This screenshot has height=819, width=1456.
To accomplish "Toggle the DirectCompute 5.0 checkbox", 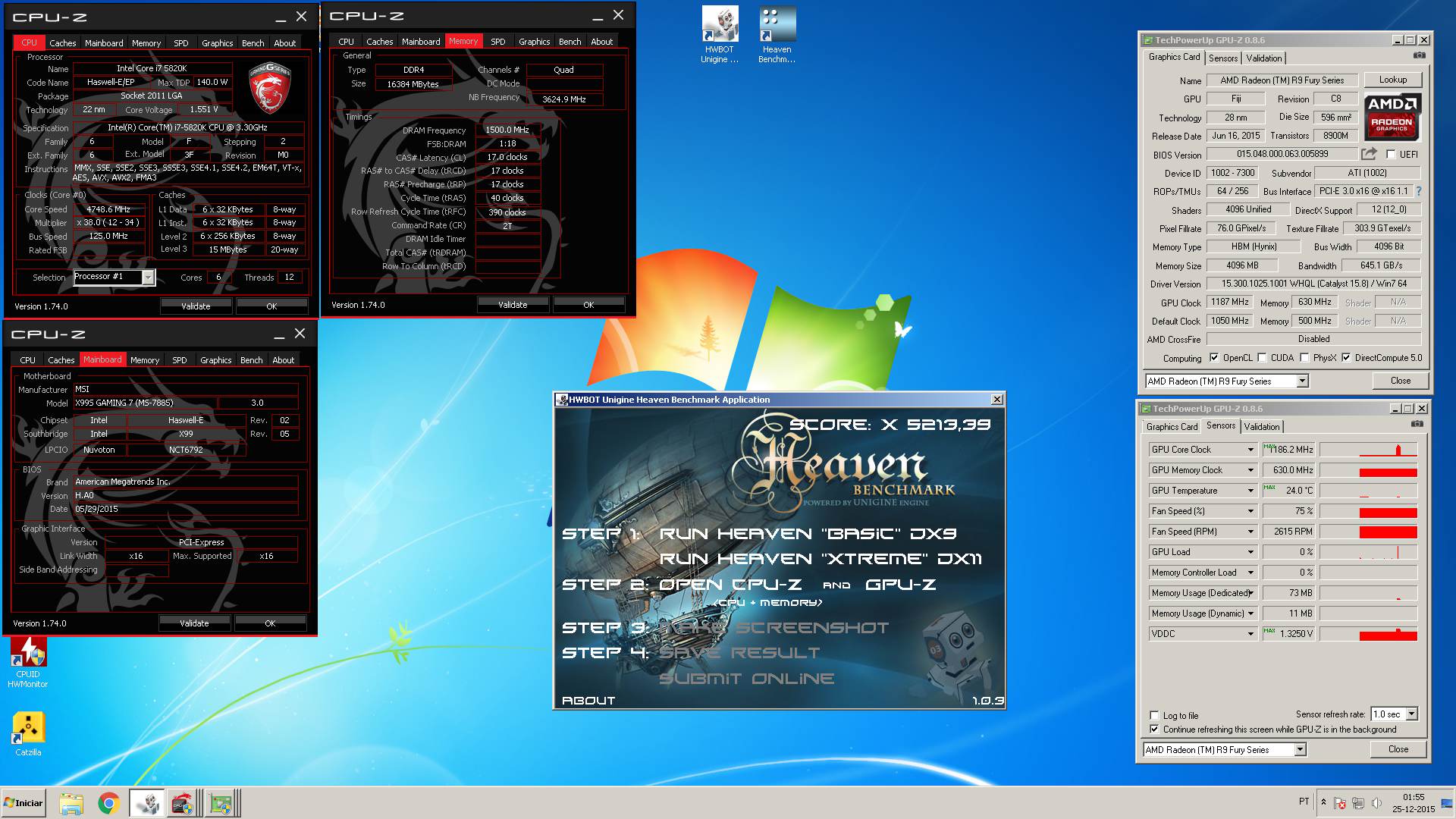I will 1346,358.
